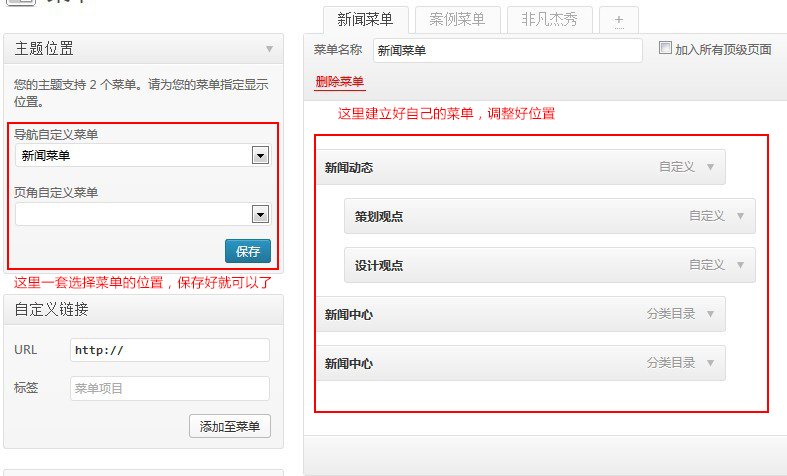787x476 pixels.
Task: Click the plus tab to add a menu
Action: [619, 19]
